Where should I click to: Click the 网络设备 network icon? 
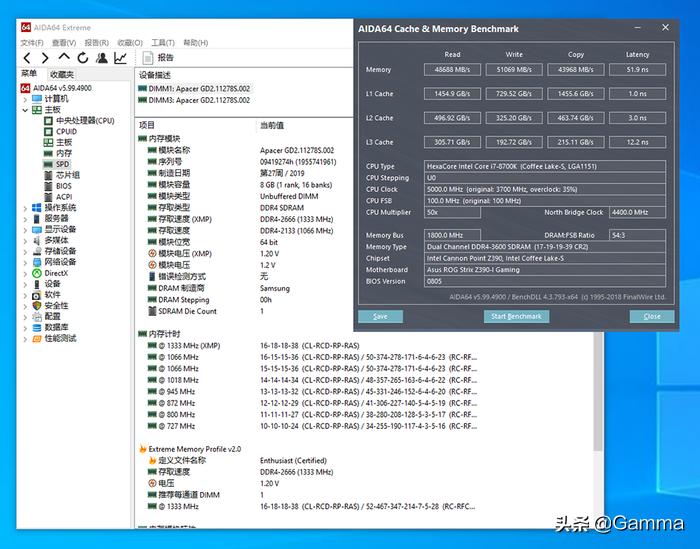tap(37, 262)
